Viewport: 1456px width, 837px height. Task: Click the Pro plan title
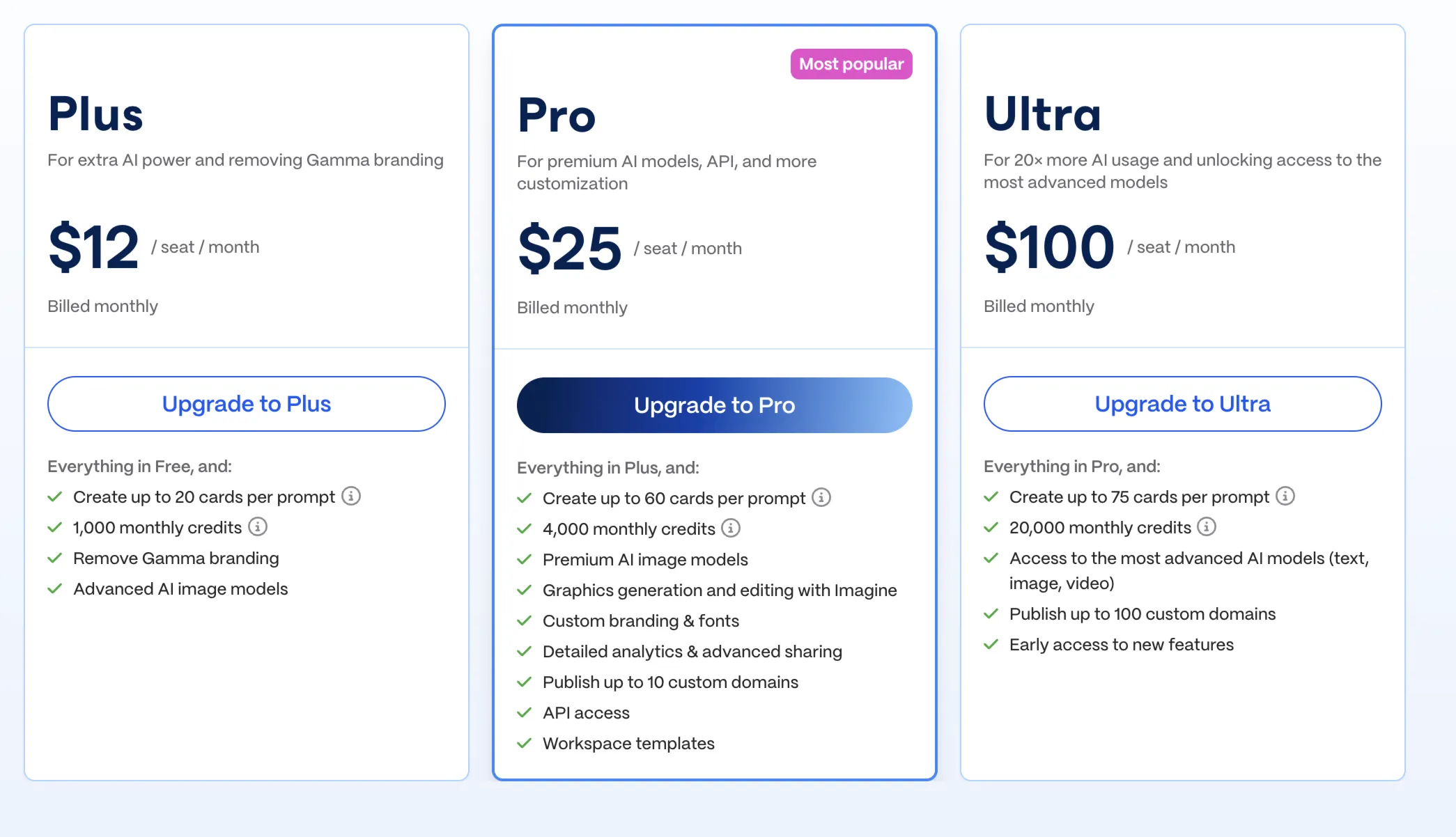point(557,116)
